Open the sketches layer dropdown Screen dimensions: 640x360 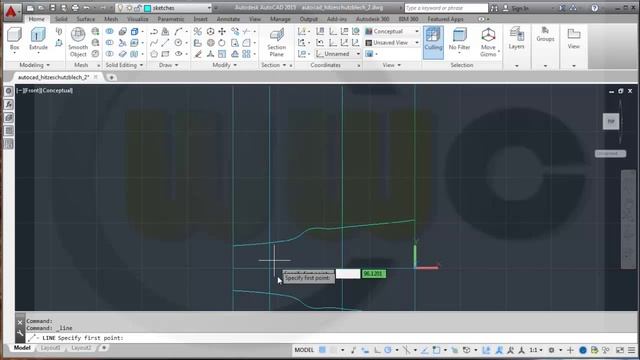209,8
